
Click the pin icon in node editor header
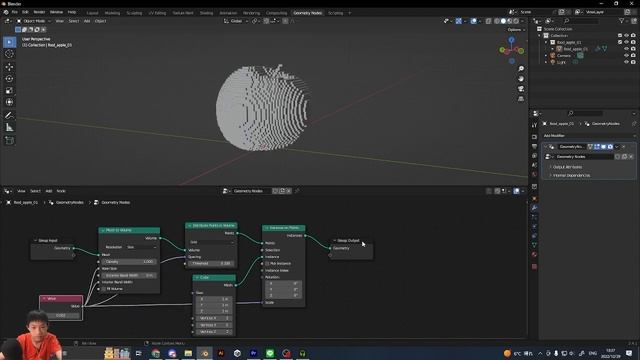pyautogui.click(x=297, y=191)
